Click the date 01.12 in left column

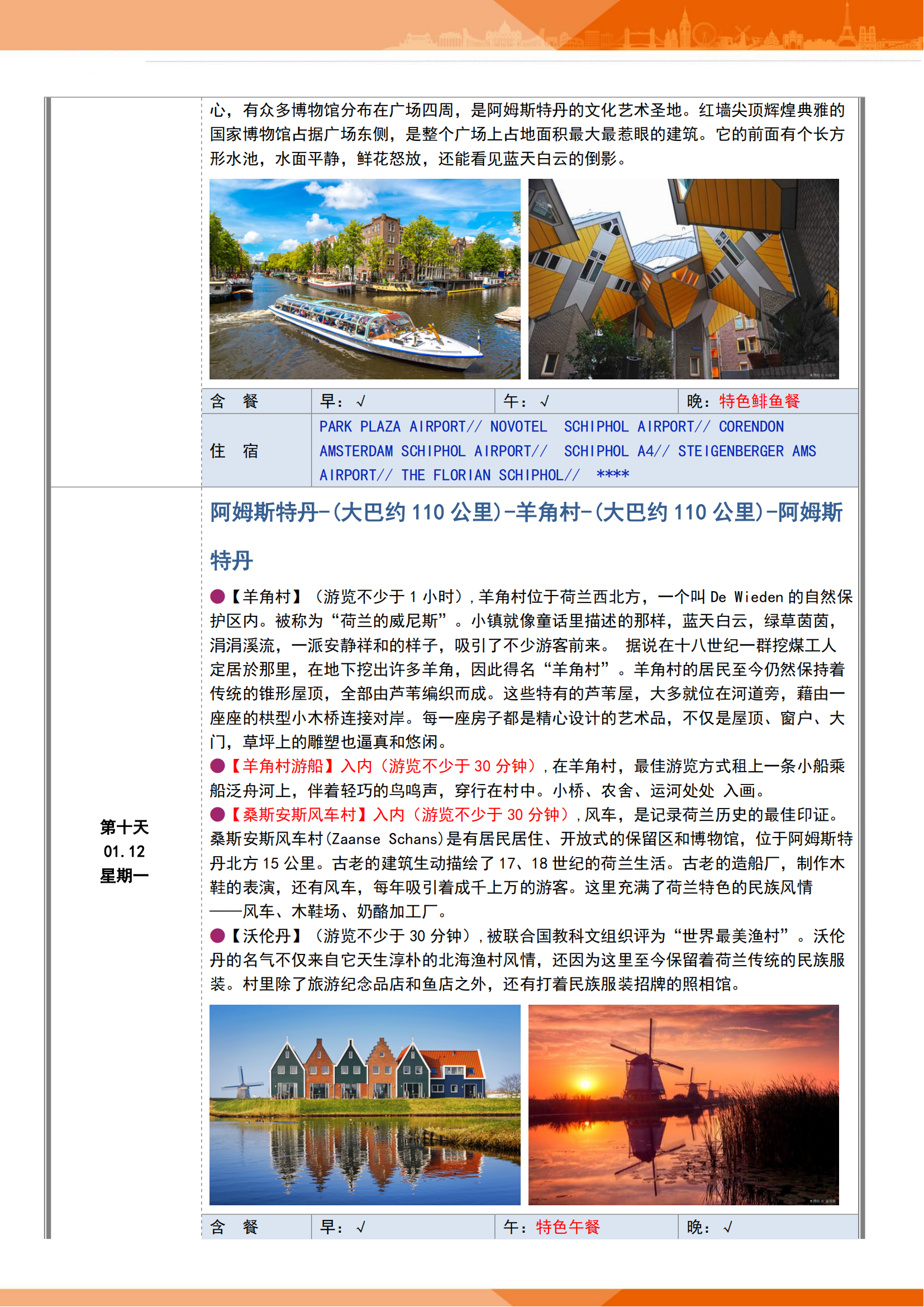[124, 852]
